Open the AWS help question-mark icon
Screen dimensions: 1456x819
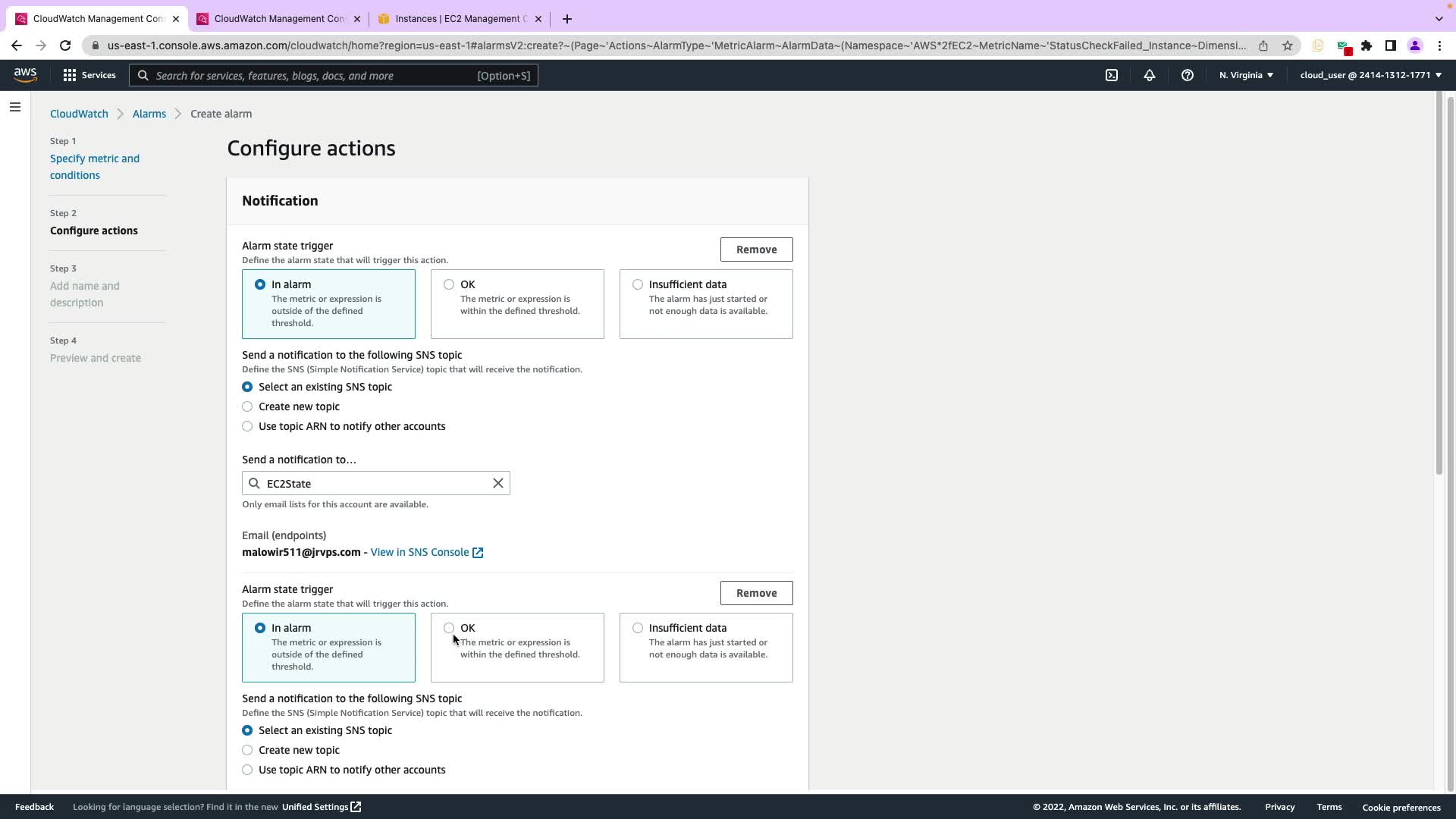coord(1188,75)
